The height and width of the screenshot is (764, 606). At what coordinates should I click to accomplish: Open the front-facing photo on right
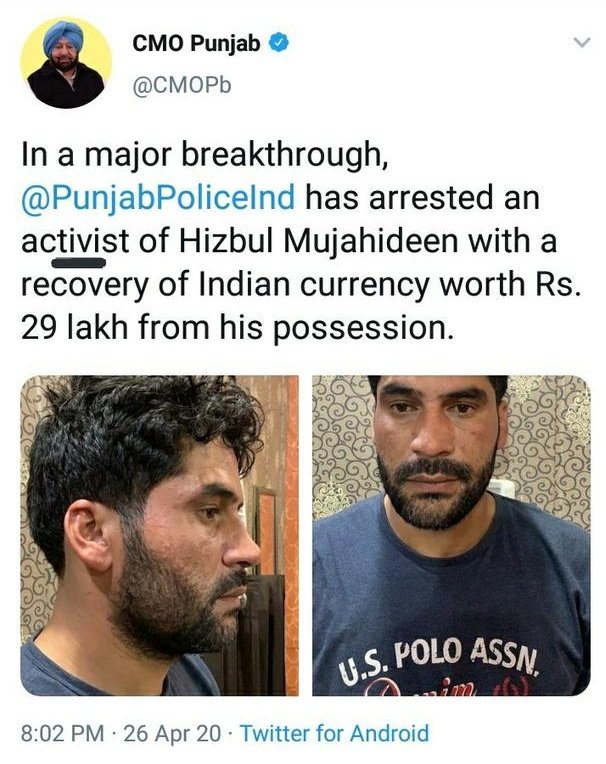pyautogui.click(x=451, y=535)
